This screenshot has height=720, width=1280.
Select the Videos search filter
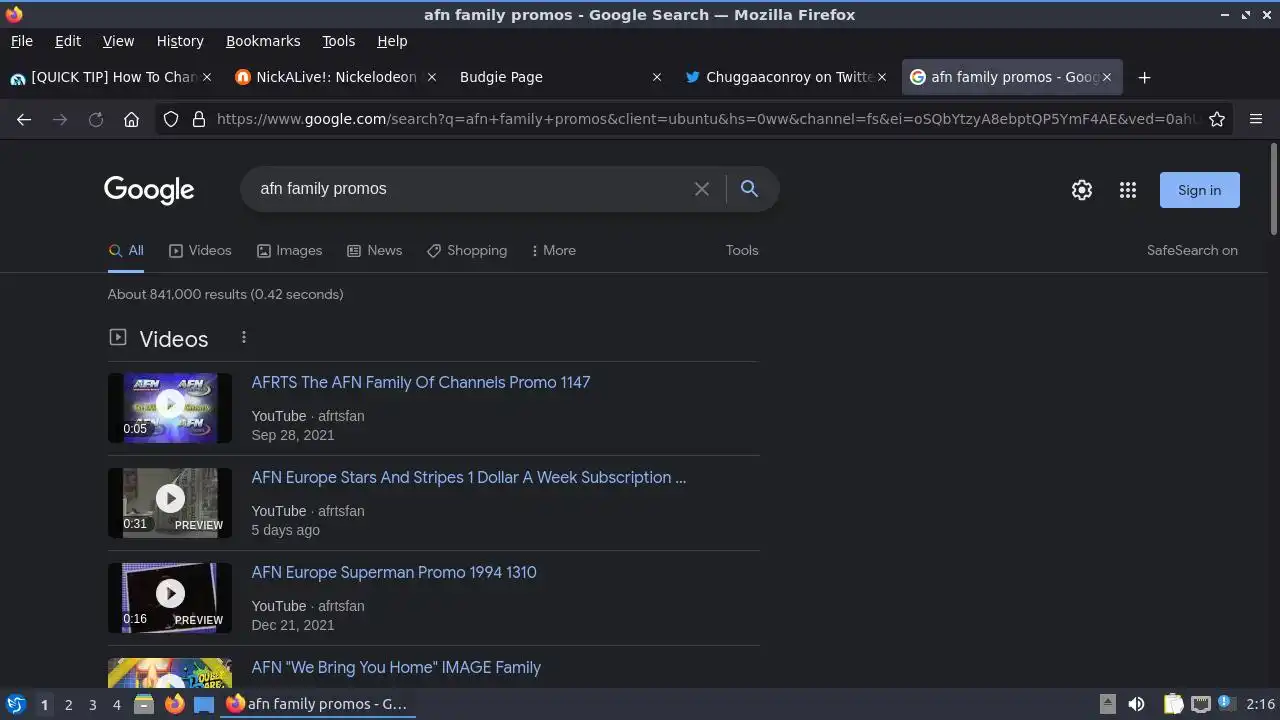coord(200,250)
